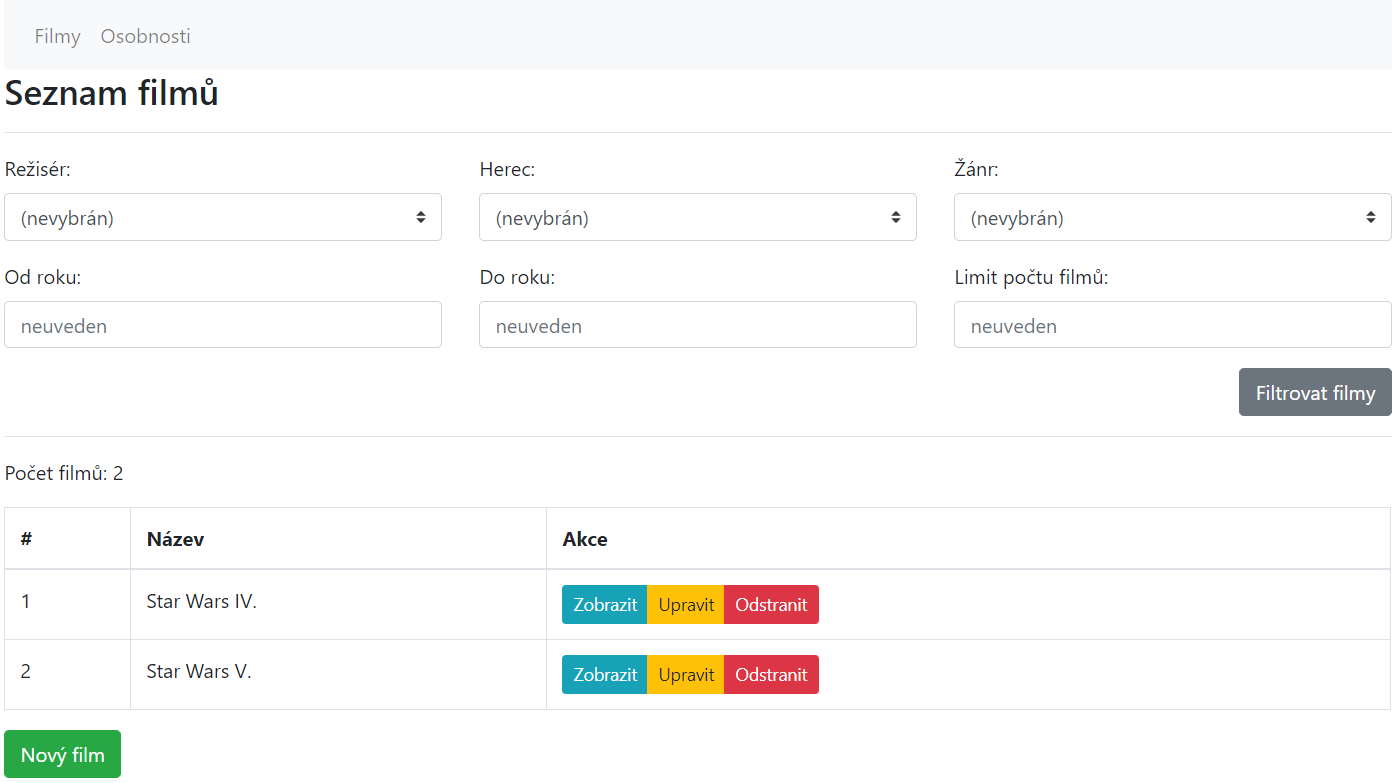The image size is (1398, 783).
Task: Expand the Žánr dropdown
Action: [1172, 217]
